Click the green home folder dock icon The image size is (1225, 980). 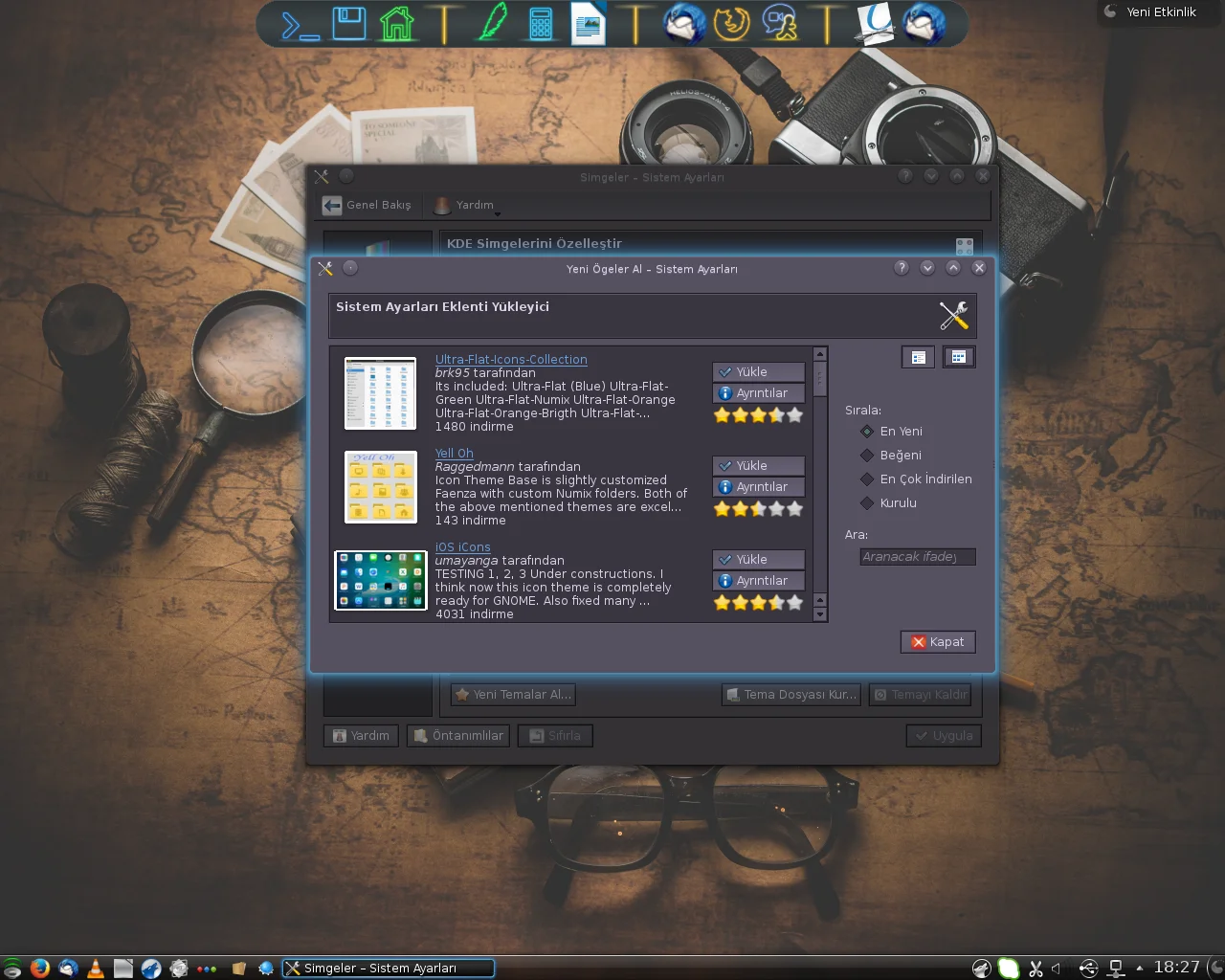[396, 24]
